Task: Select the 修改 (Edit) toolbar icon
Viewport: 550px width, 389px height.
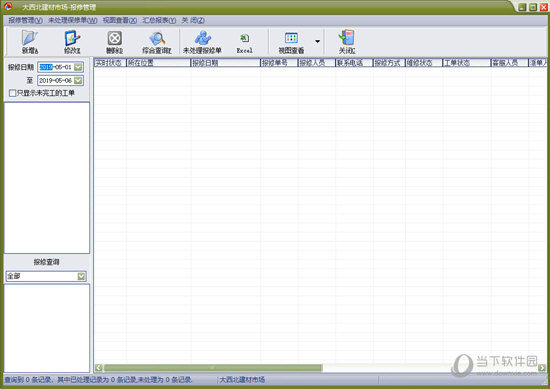Action: [x=72, y=38]
